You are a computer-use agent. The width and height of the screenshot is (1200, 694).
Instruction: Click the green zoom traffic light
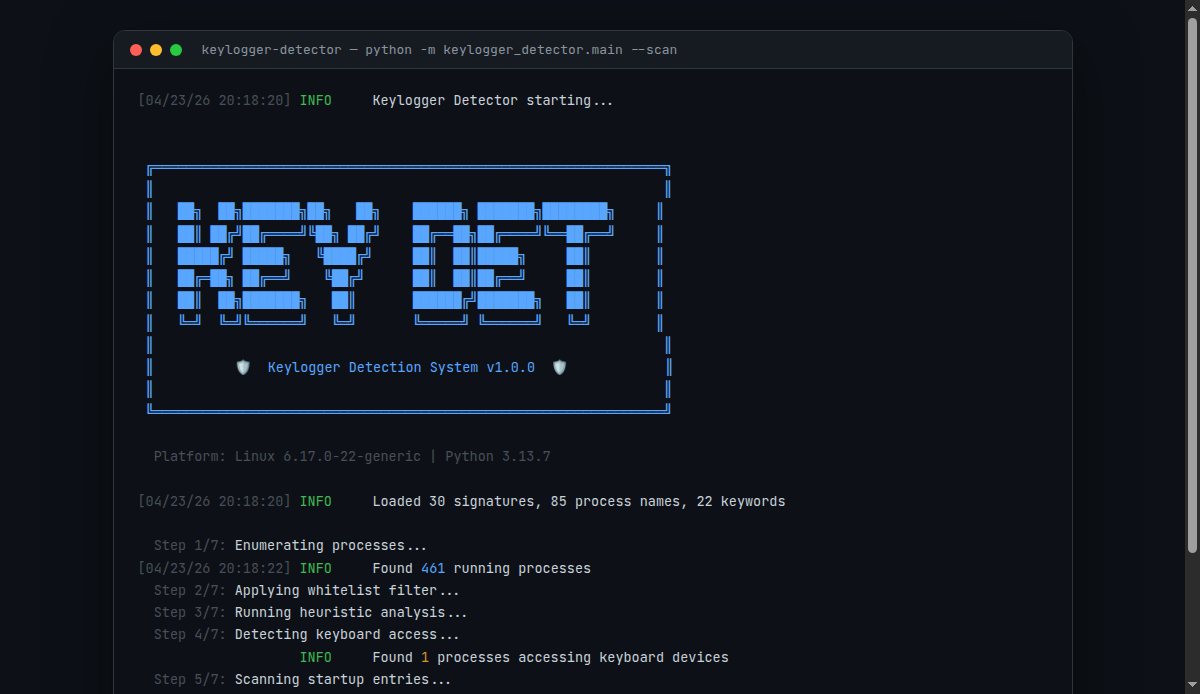pos(175,48)
